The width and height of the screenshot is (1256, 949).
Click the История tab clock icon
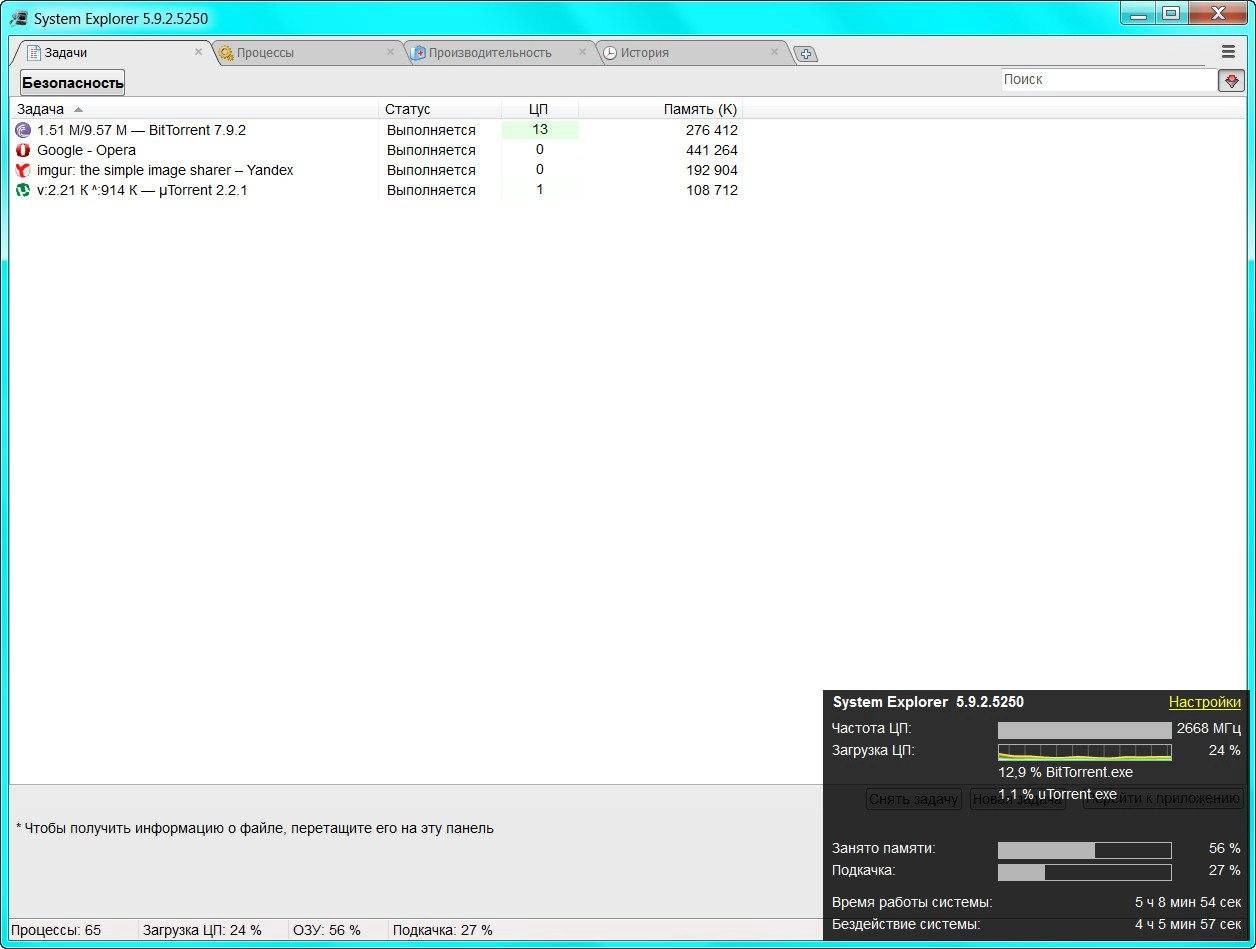coord(610,53)
